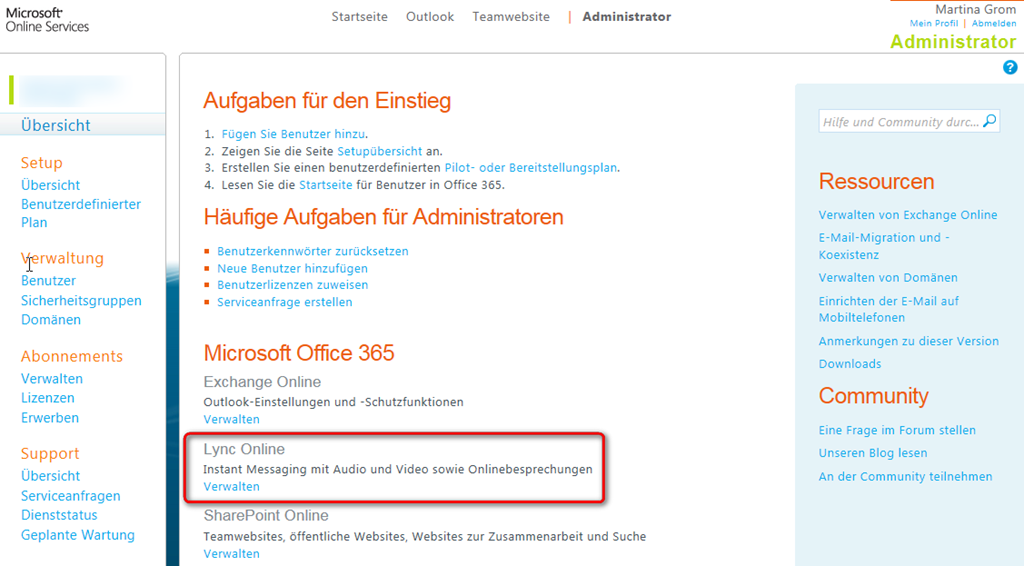Open Sicherheitsgruppen in the left sidebar

point(81,301)
